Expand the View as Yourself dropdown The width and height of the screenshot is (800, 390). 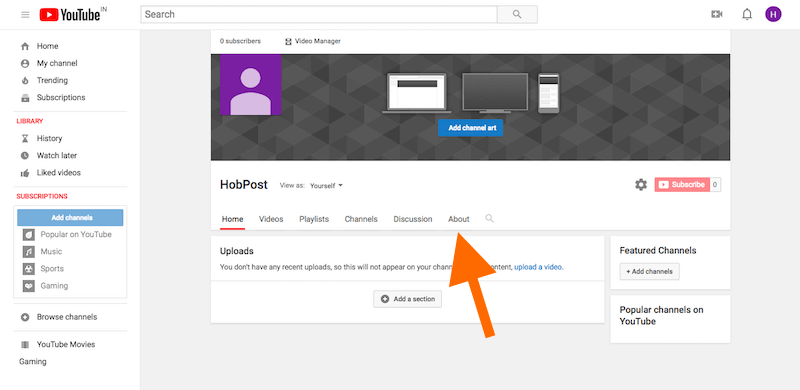pyautogui.click(x=327, y=186)
